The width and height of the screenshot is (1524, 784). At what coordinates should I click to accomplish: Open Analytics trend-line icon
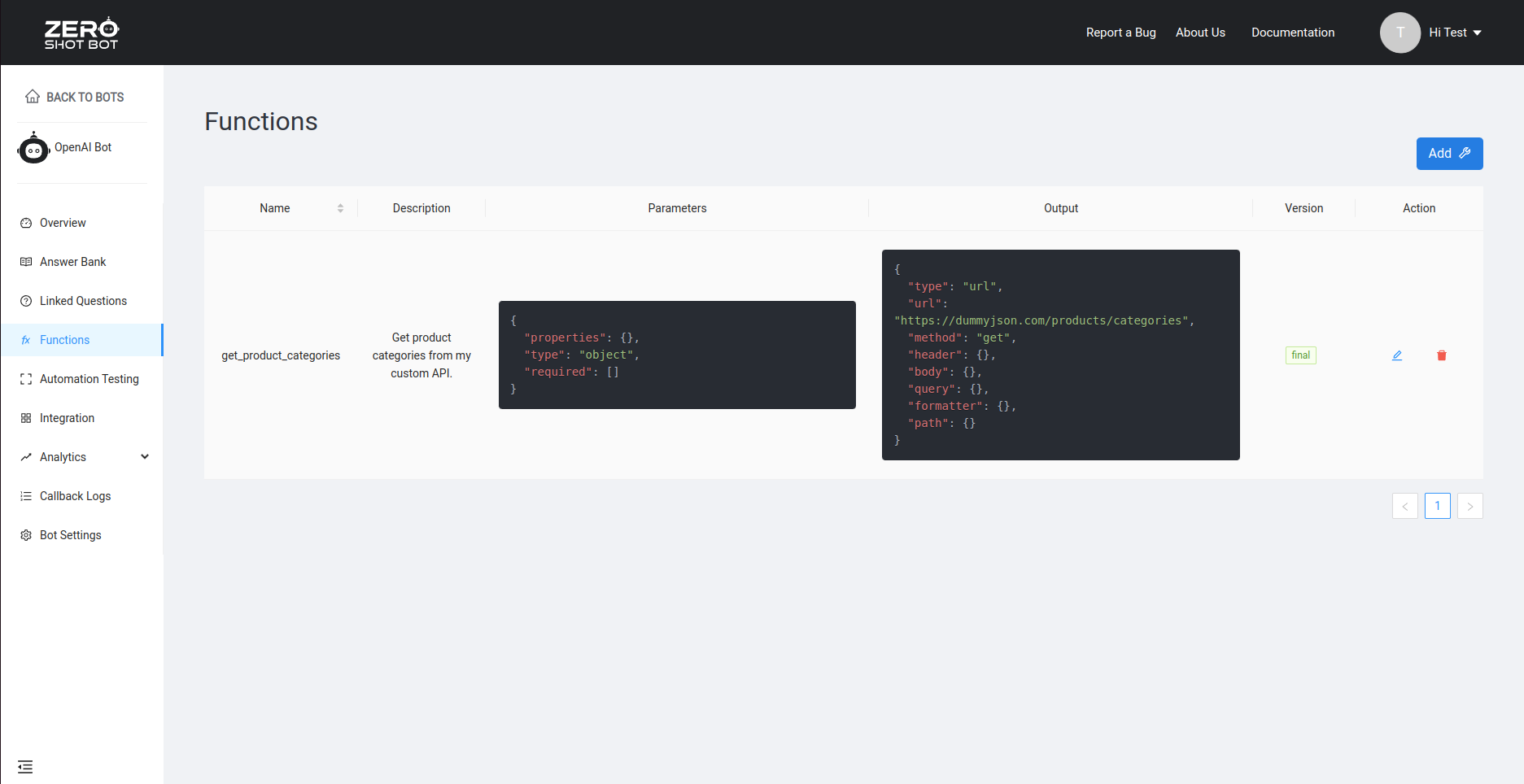(27, 456)
